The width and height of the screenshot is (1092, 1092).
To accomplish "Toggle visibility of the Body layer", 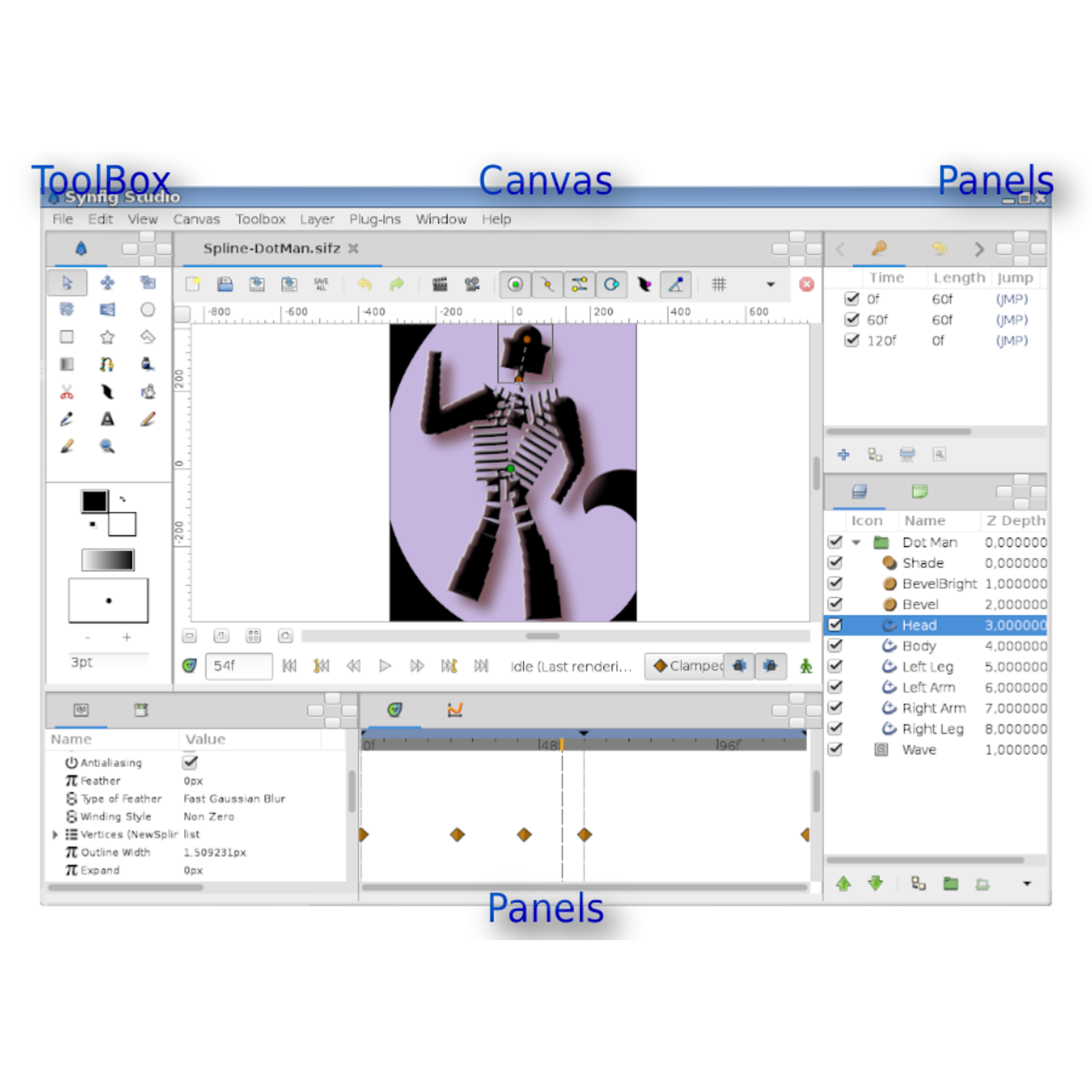I will (835, 646).
